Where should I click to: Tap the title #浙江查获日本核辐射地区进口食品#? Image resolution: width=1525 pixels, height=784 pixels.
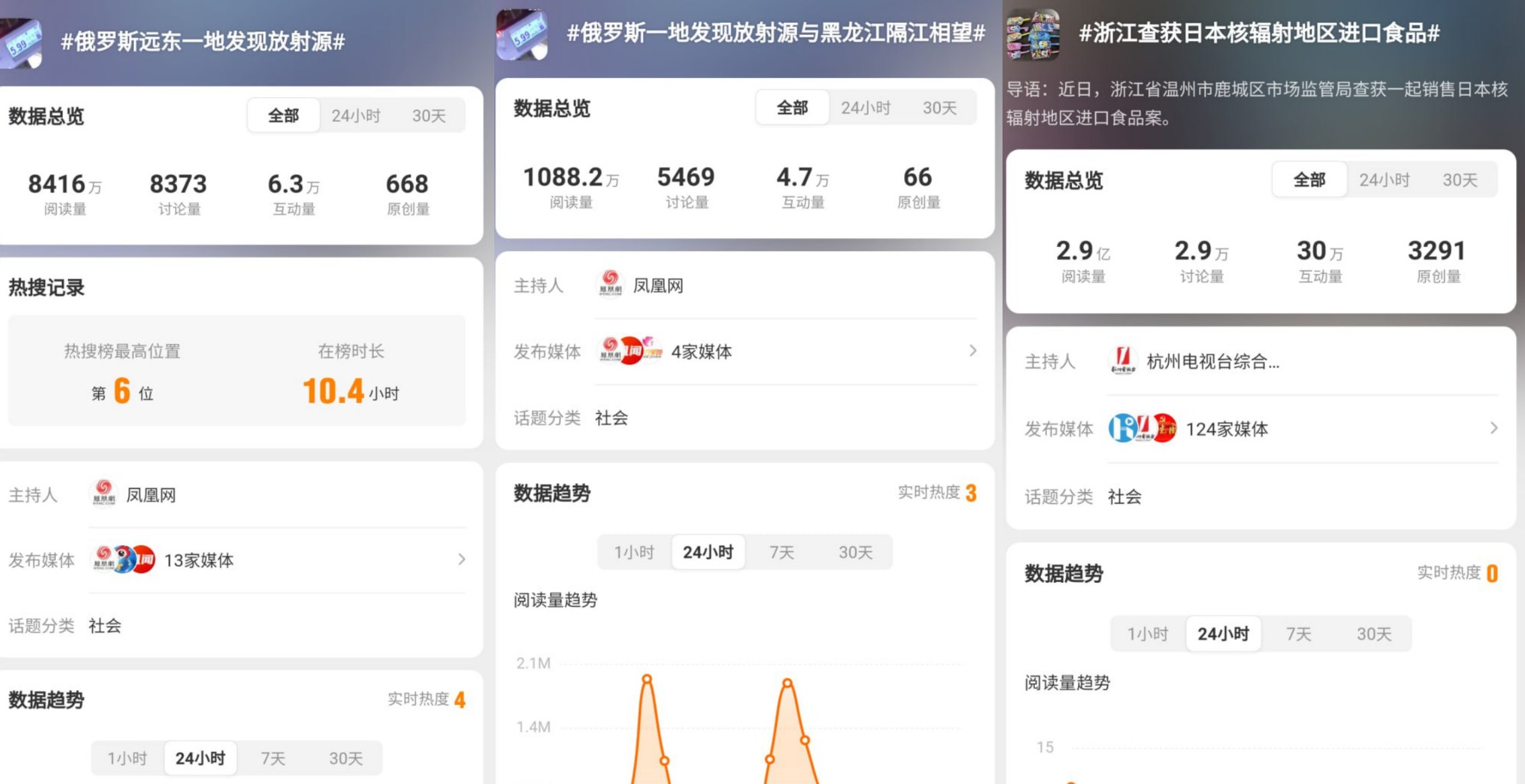[x=1259, y=33]
